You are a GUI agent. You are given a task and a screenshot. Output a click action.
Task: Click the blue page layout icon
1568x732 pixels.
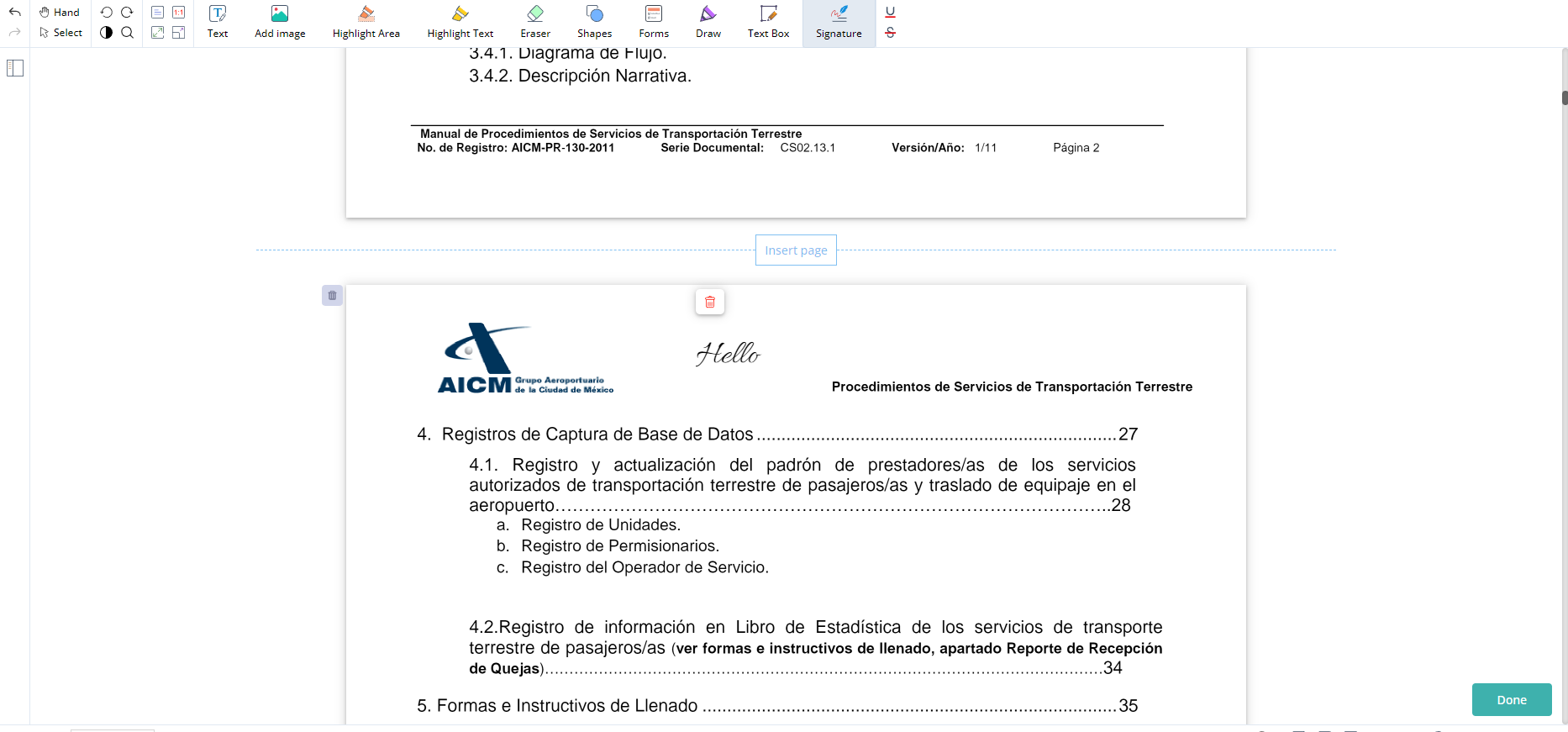coord(157,12)
